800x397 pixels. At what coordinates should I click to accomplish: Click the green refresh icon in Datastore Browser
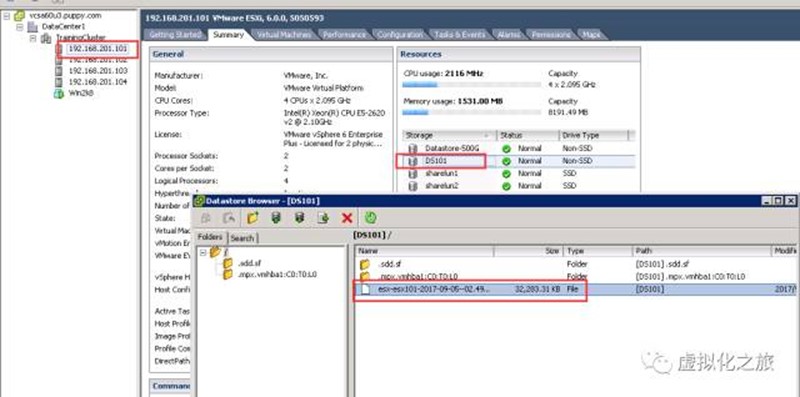point(370,218)
